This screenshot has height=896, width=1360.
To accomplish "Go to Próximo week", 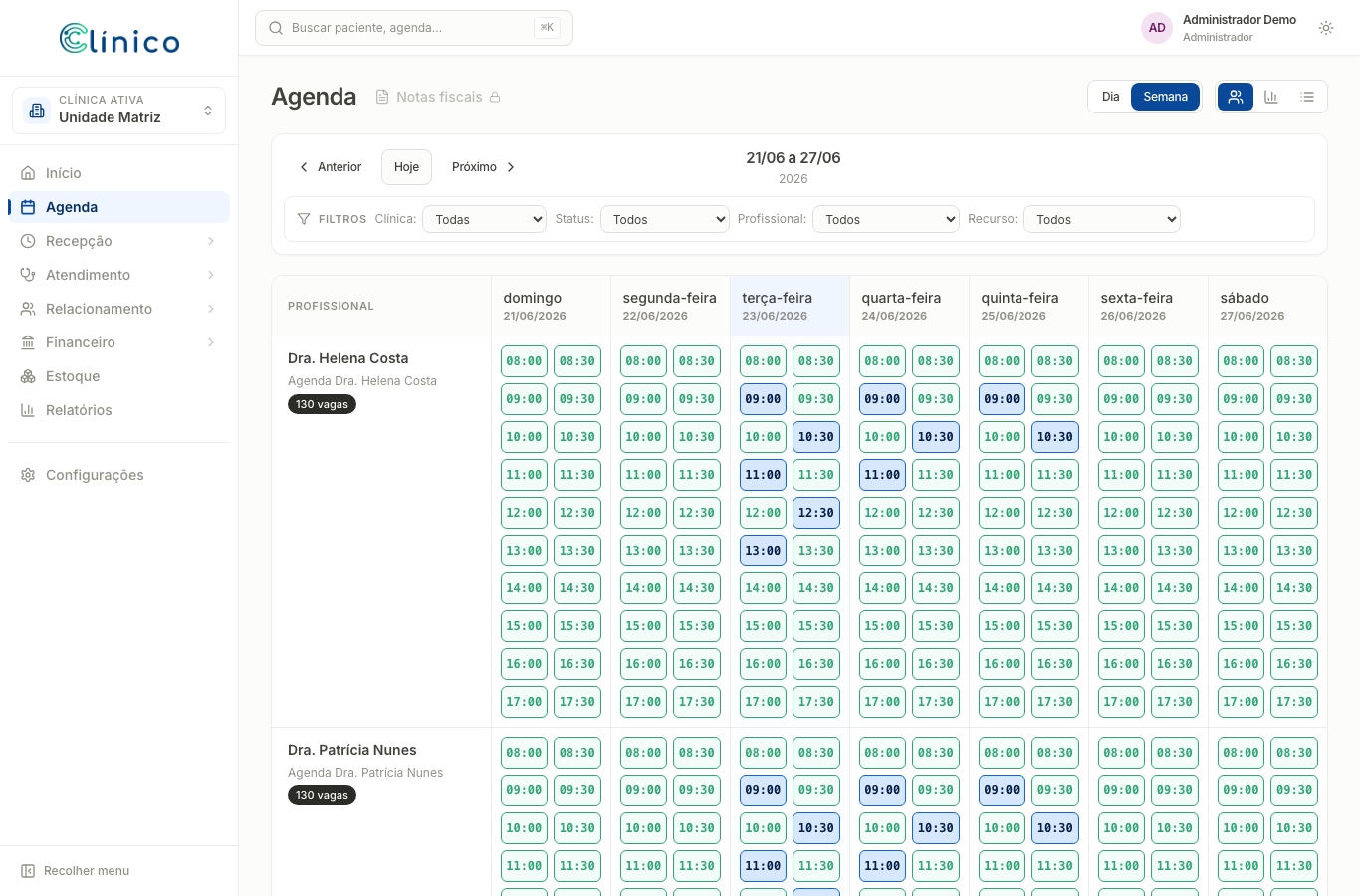I will tap(484, 167).
